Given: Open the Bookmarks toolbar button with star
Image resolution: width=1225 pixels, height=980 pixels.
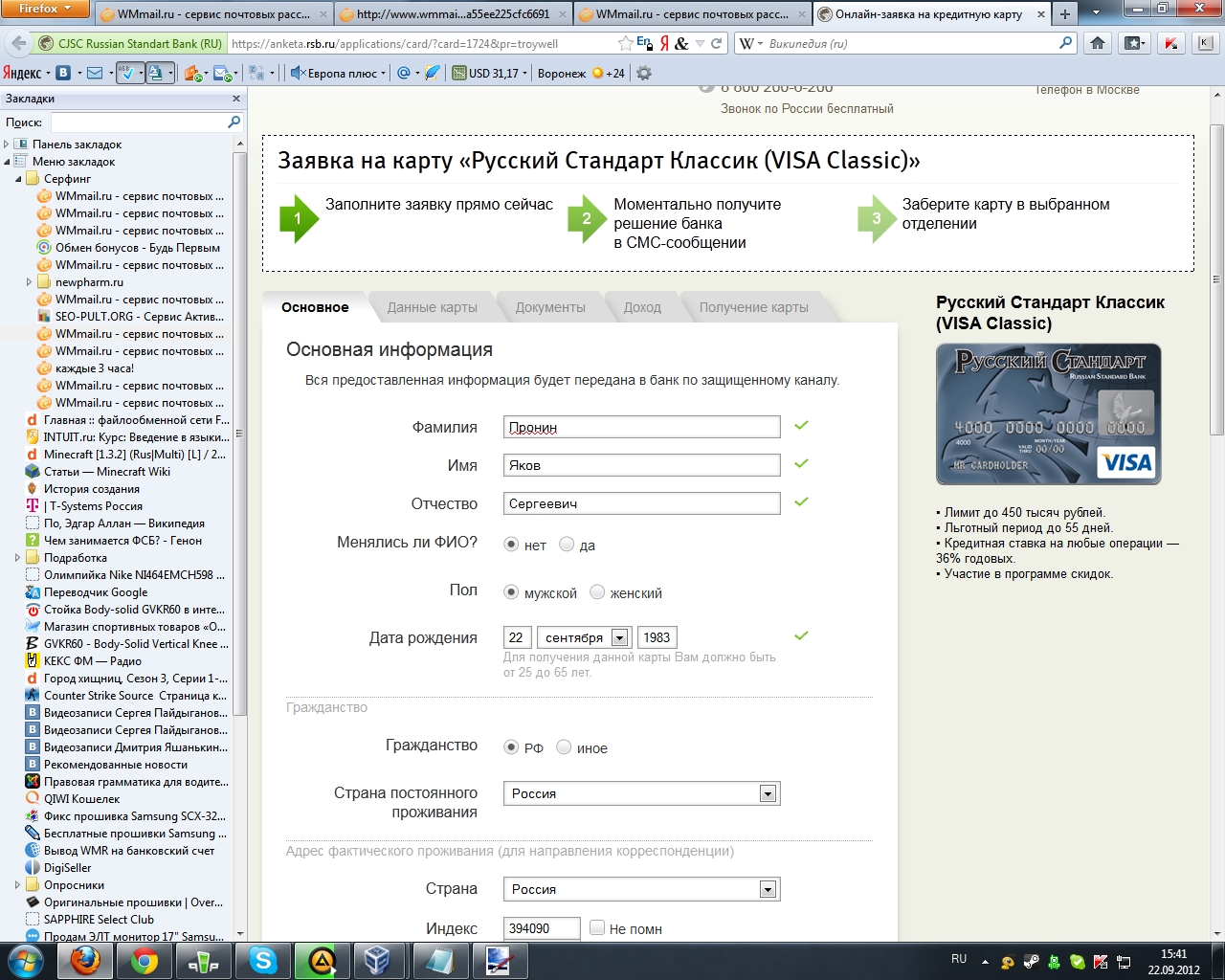Looking at the screenshot, I should 1134,43.
